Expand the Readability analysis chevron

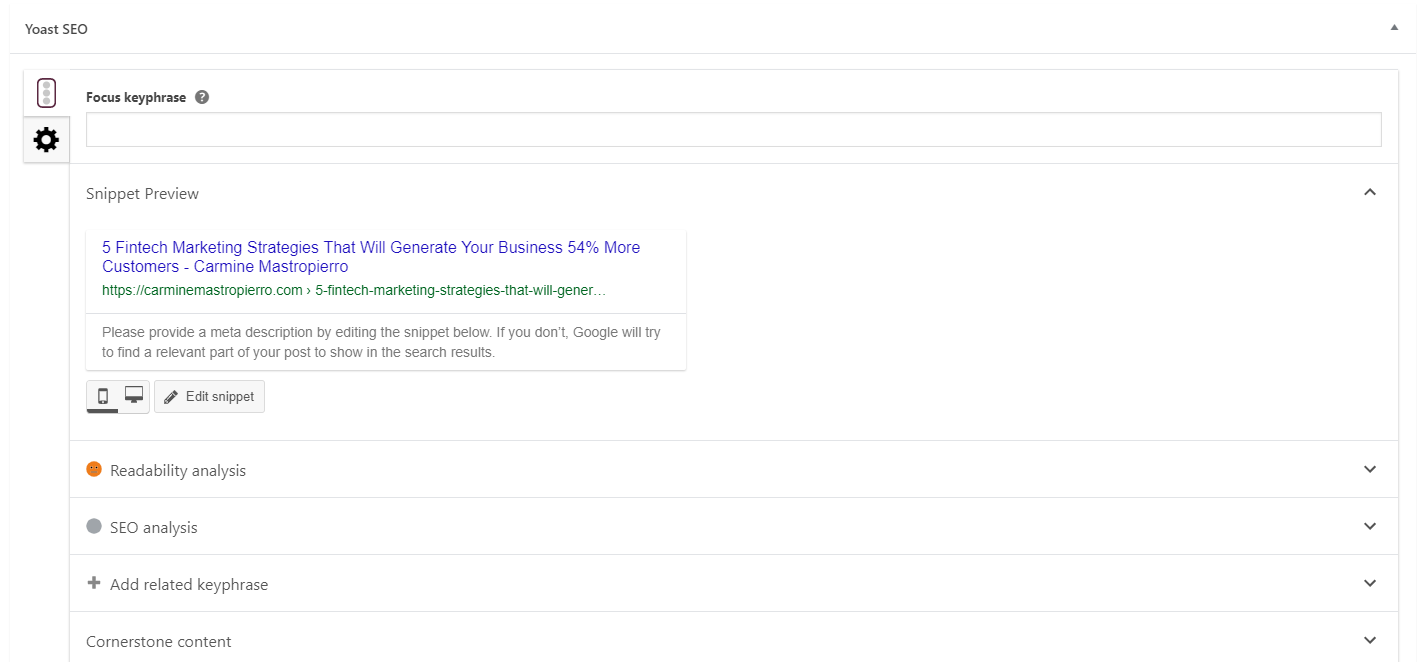1370,469
